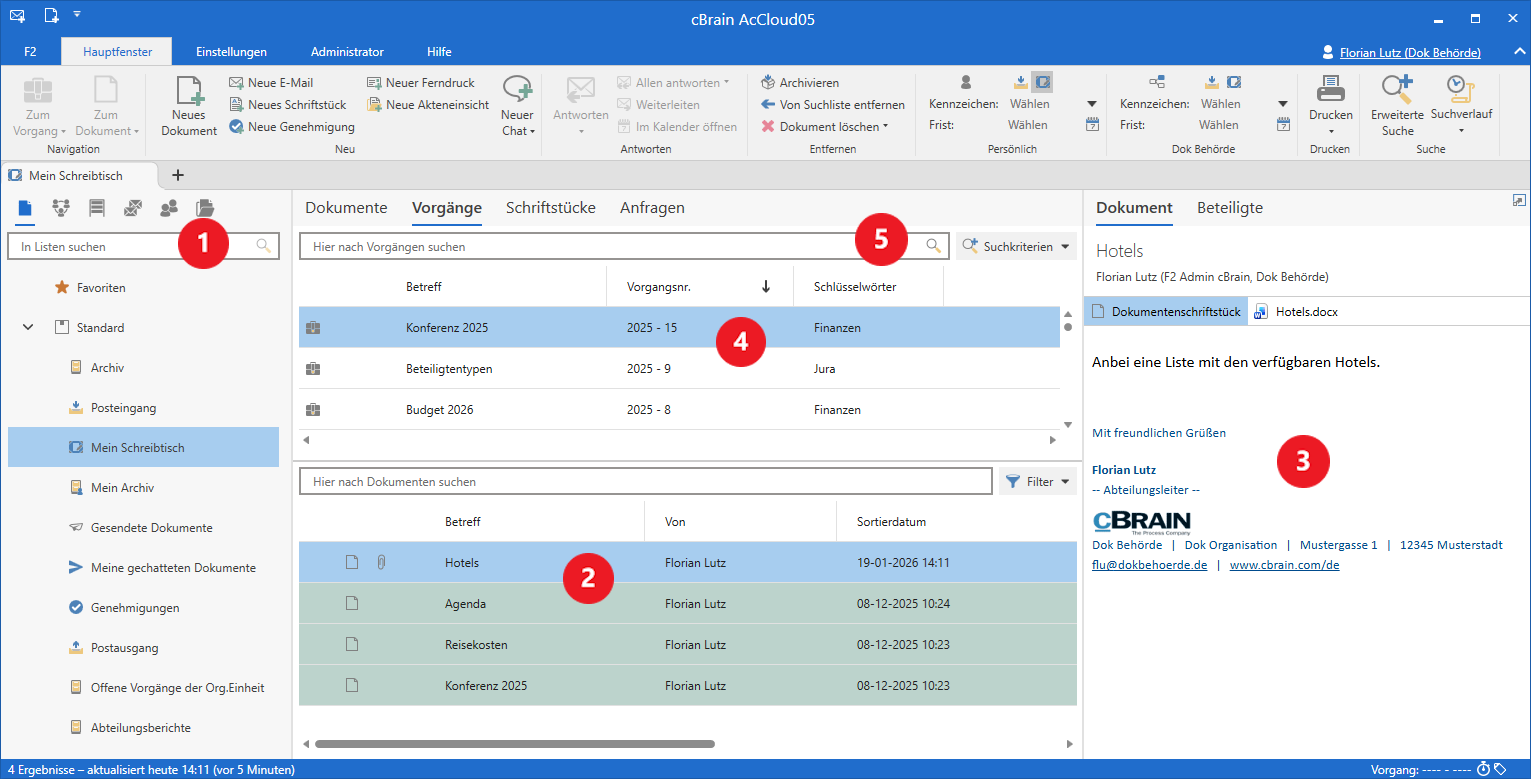The height and width of the screenshot is (779, 1531).
Task: Open the Suchkriterien dropdown
Action: 1016,246
